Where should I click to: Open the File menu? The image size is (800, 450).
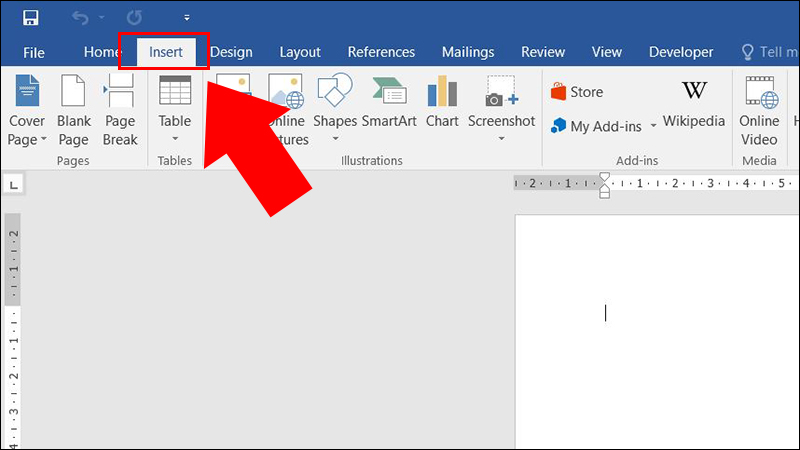pos(34,52)
